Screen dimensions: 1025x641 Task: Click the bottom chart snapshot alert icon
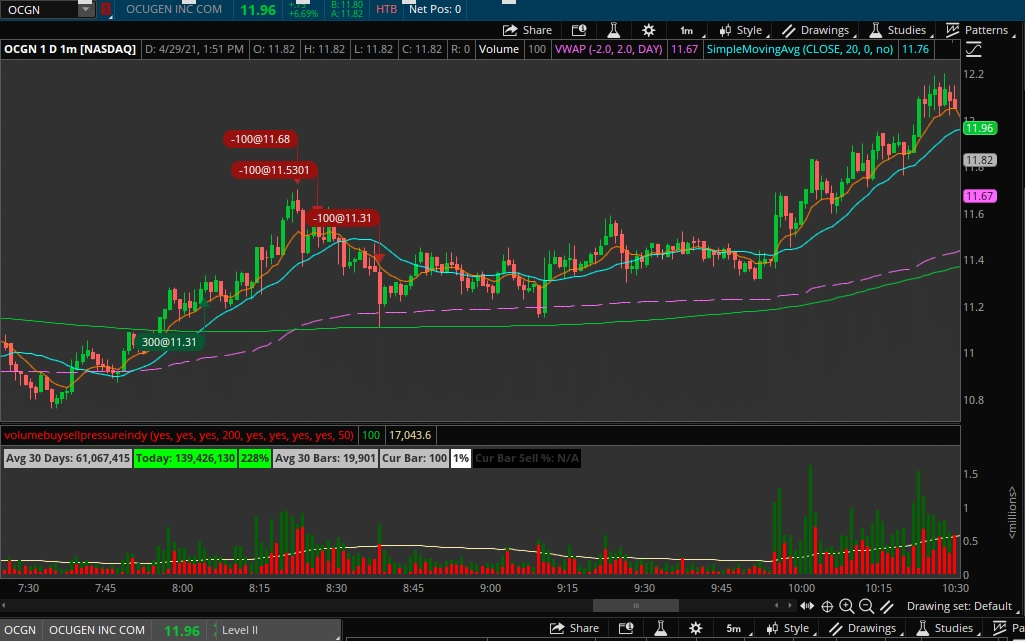click(626, 628)
